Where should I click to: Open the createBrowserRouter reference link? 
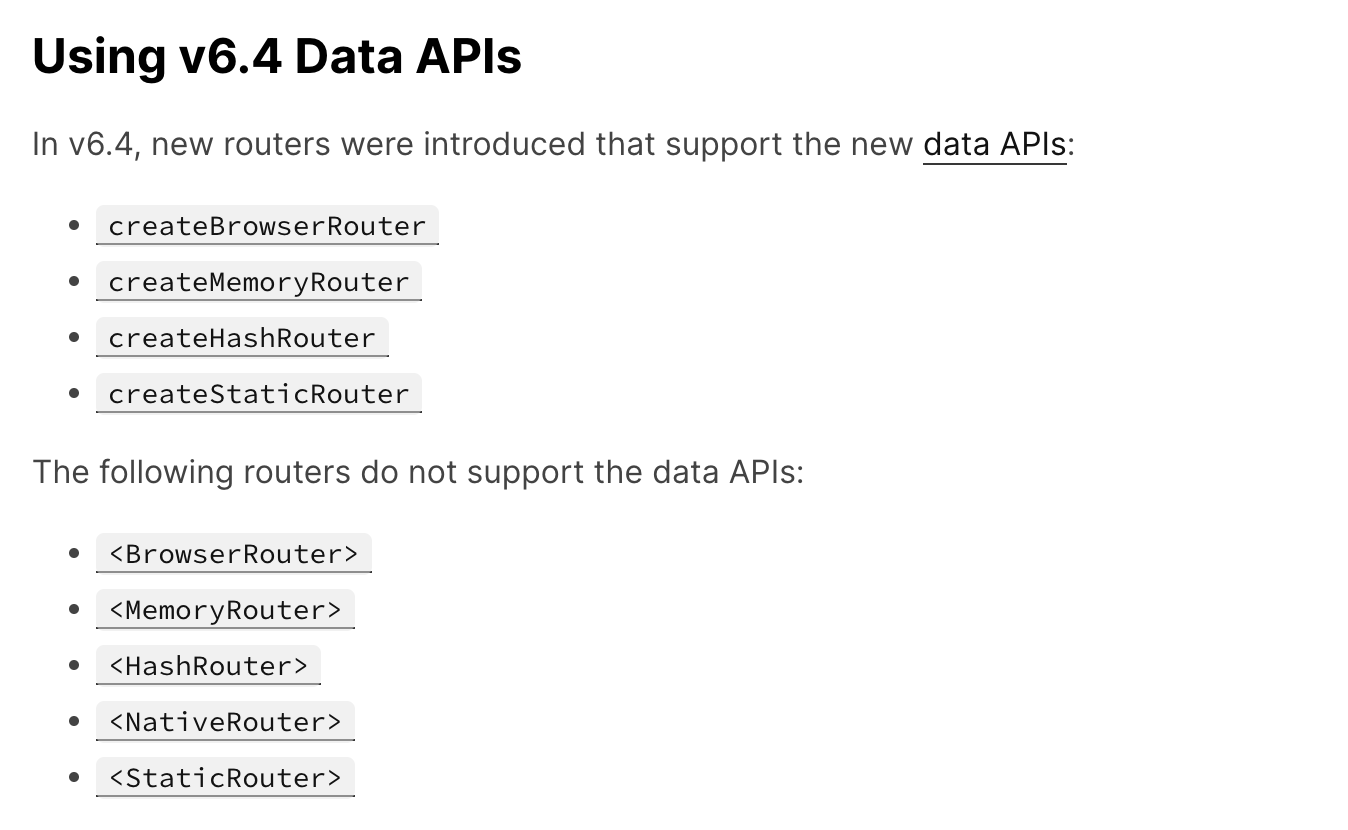pyautogui.click(x=267, y=226)
